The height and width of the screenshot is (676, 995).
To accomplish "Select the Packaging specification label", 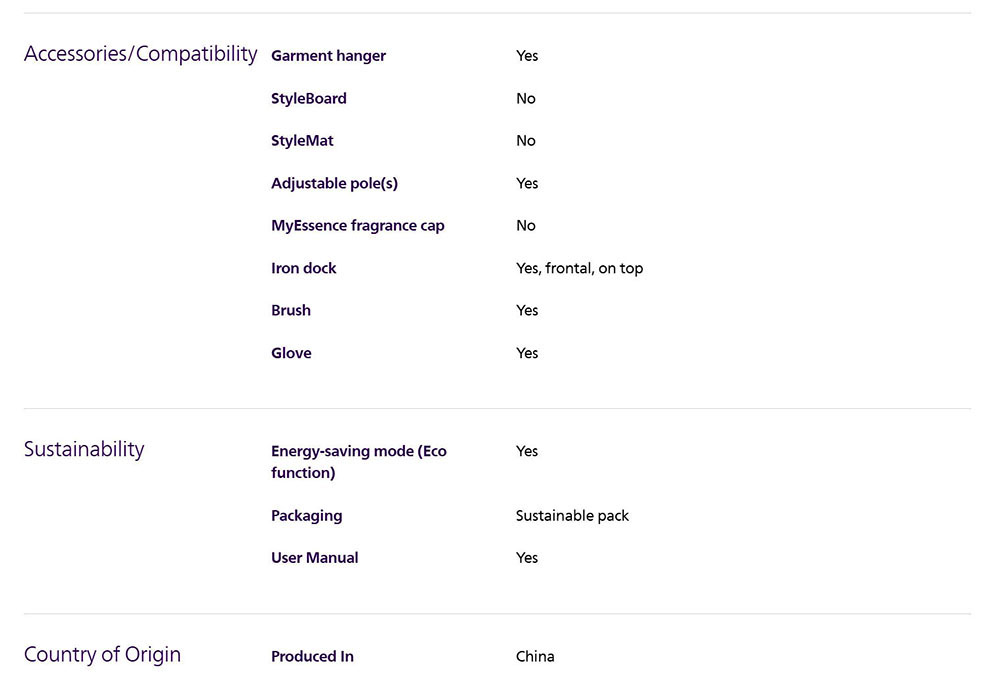I will pos(306,516).
